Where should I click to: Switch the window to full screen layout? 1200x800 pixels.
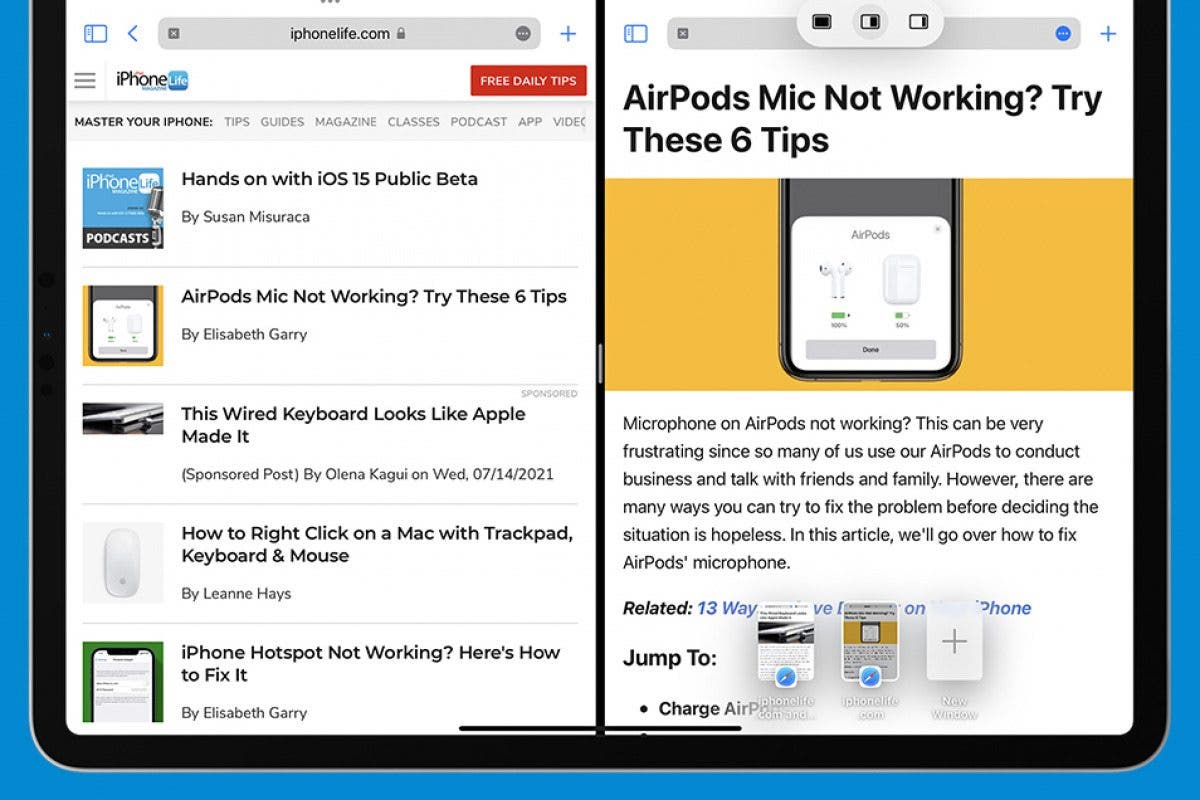tap(821, 20)
